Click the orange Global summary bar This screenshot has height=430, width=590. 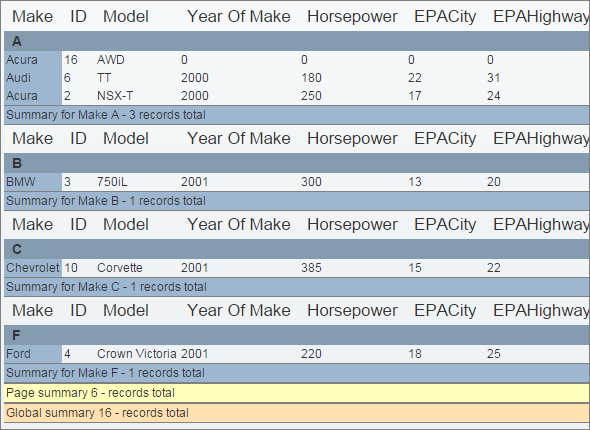pyautogui.click(x=297, y=413)
